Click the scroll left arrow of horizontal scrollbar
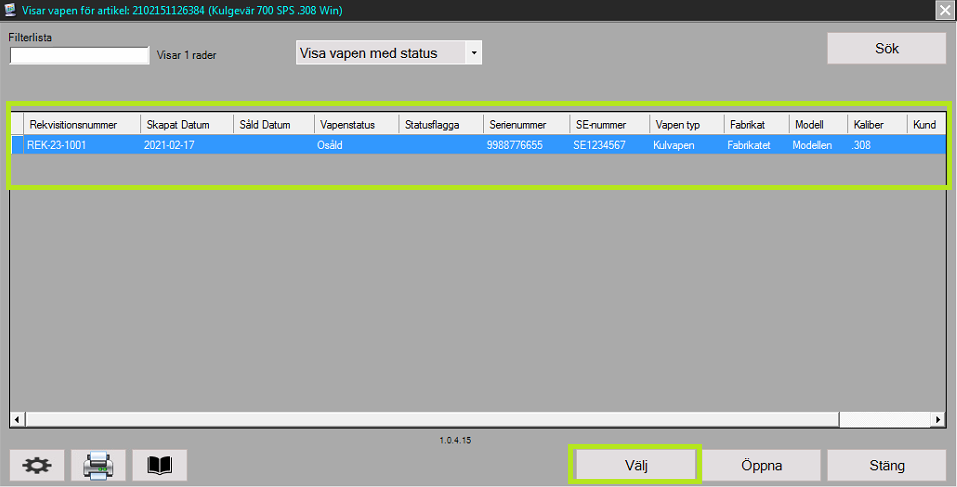 (x=17, y=420)
